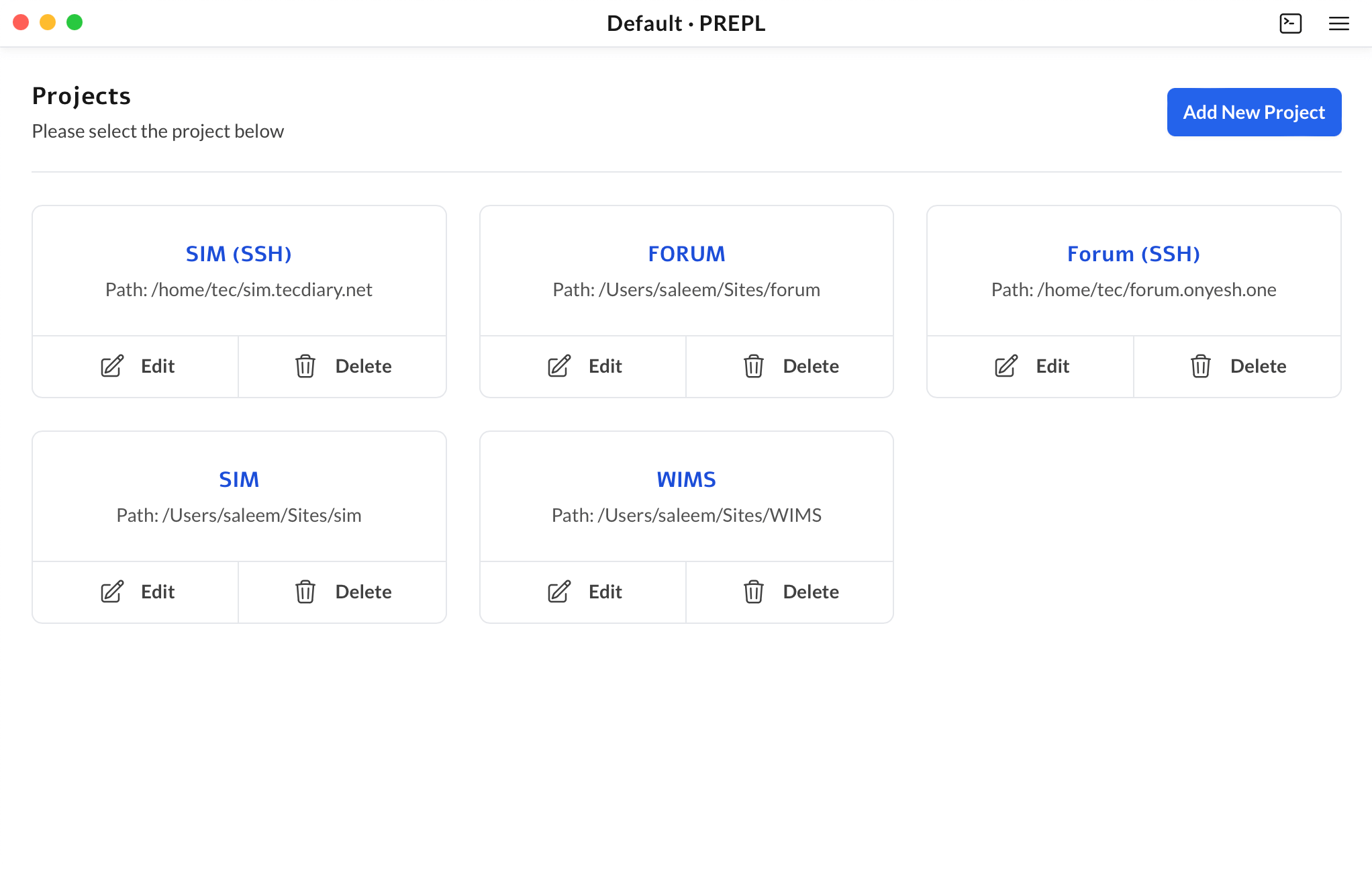Open the hamburger menu
The height and width of the screenshot is (869, 1372).
[x=1338, y=24]
